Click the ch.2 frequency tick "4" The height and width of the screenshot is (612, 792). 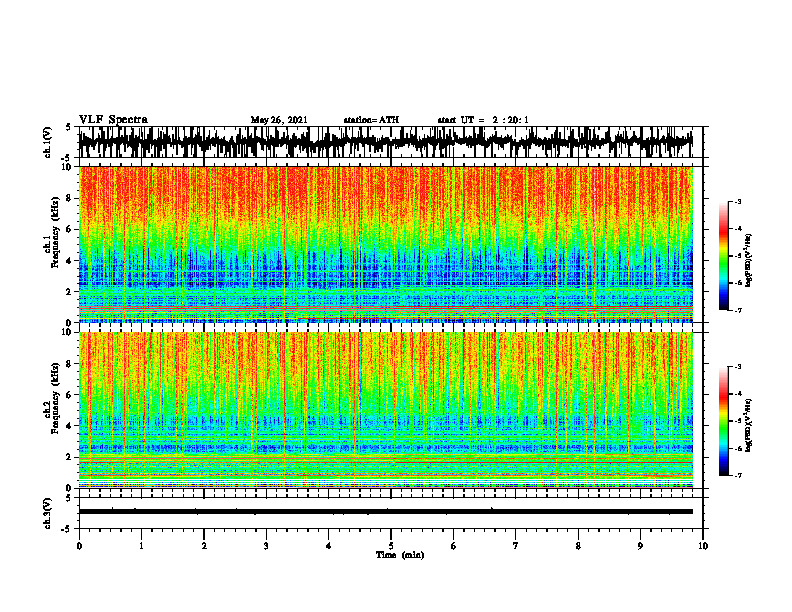pyautogui.click(x=70, y=426)
